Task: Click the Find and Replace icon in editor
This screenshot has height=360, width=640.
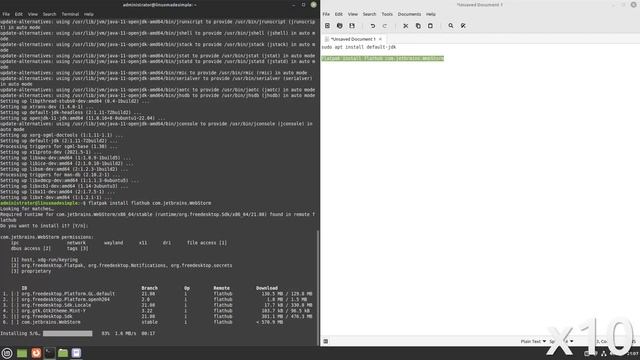Action: 463,26
